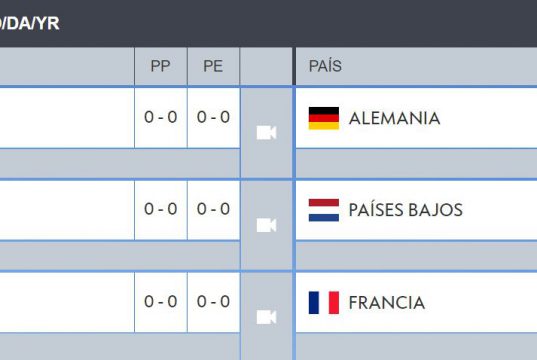Image resolution: width=537 pixels, height=360 pixels.
Task: Click the Germany flag icon
Action: click(x=324, y=118)
